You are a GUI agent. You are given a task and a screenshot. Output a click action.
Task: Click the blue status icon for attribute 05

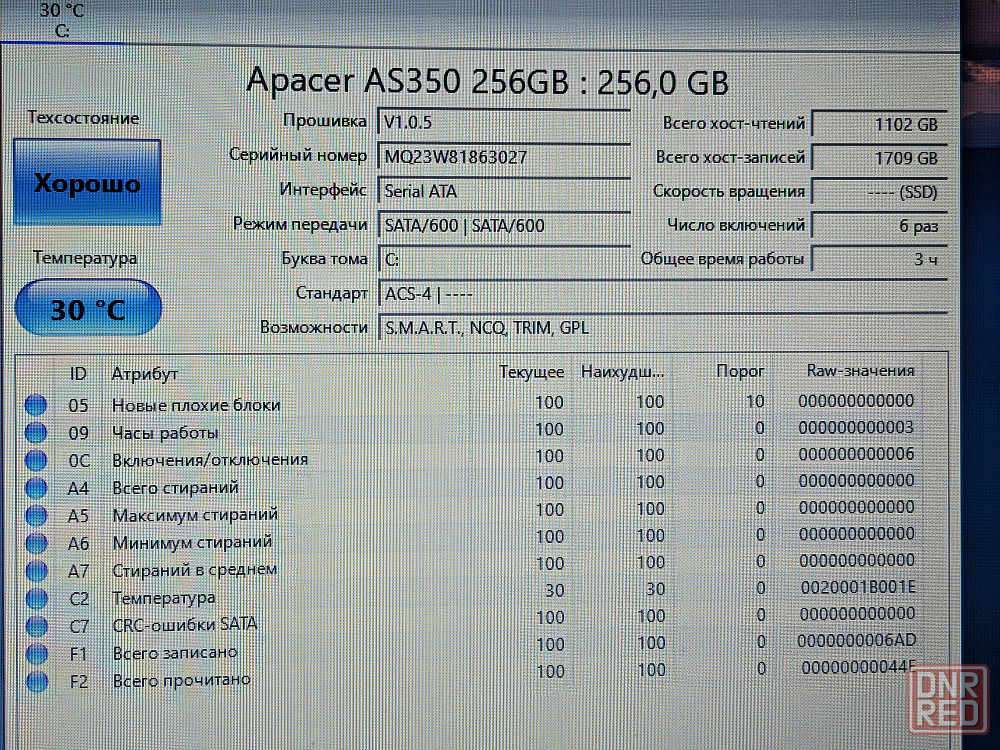tap(36, 405)
